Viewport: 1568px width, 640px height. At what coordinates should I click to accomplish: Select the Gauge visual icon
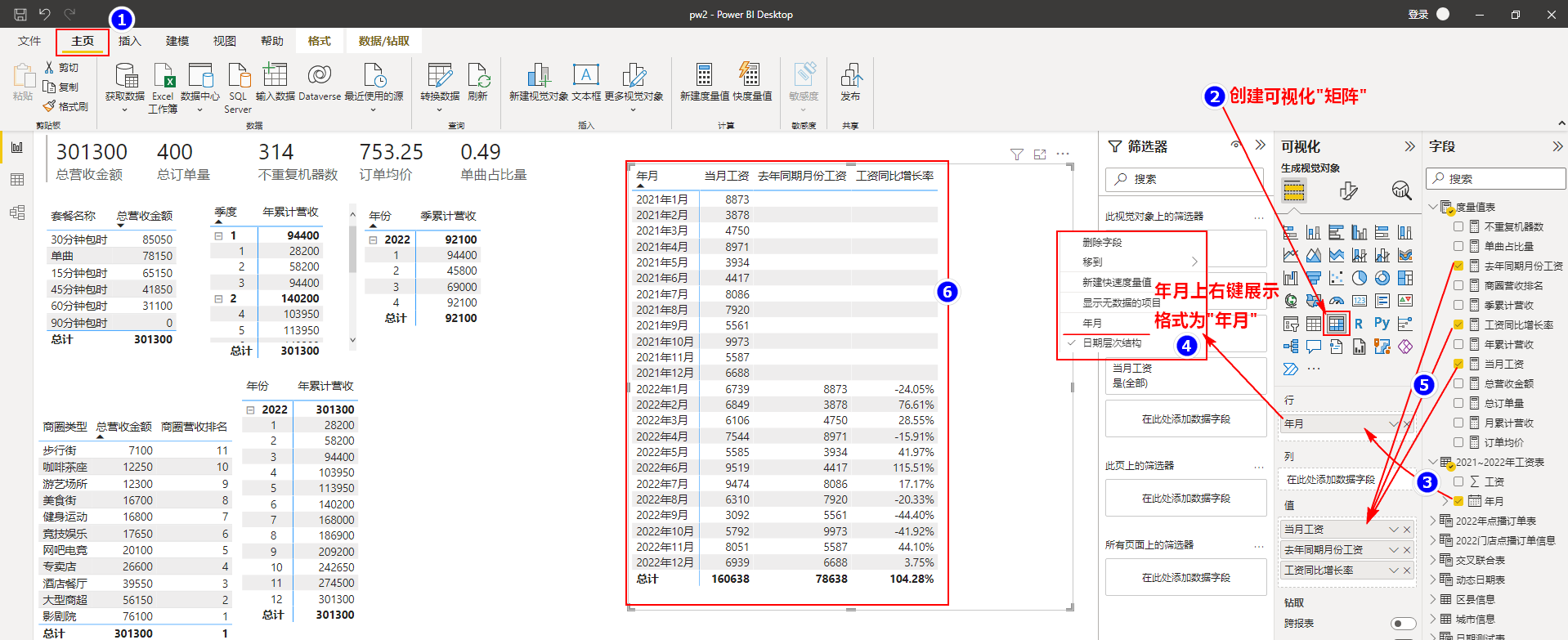click(1336, 301)
